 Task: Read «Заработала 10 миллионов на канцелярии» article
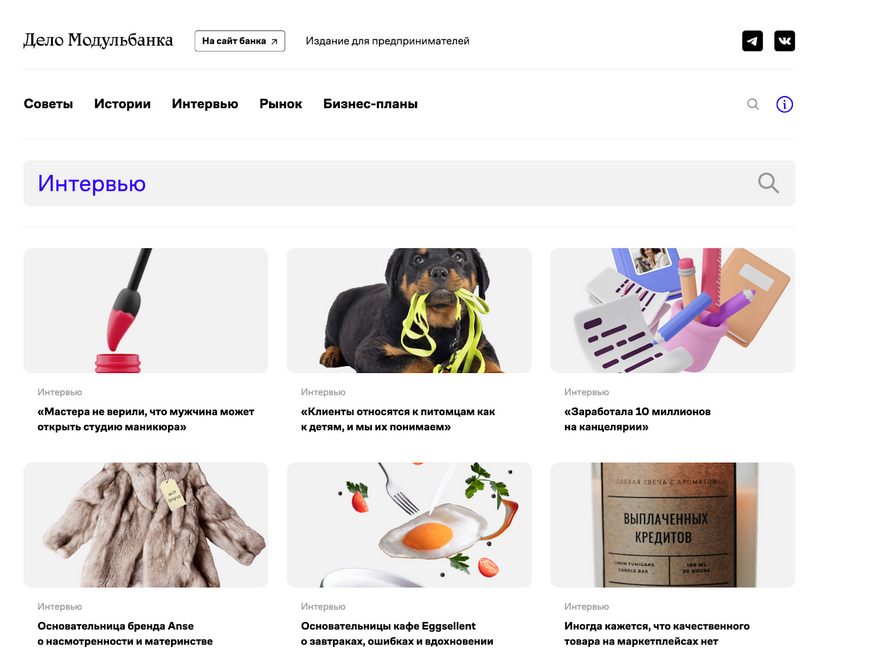click(637, 419)
